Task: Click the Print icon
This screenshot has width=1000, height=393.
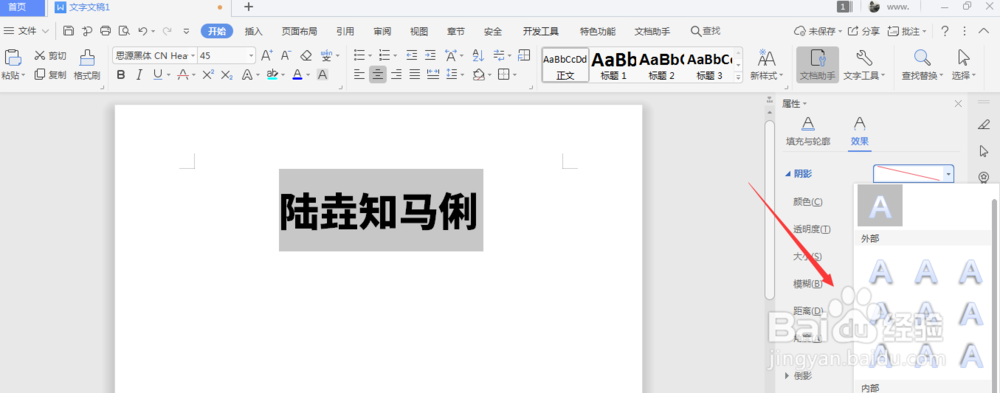Action: [105, 31]
